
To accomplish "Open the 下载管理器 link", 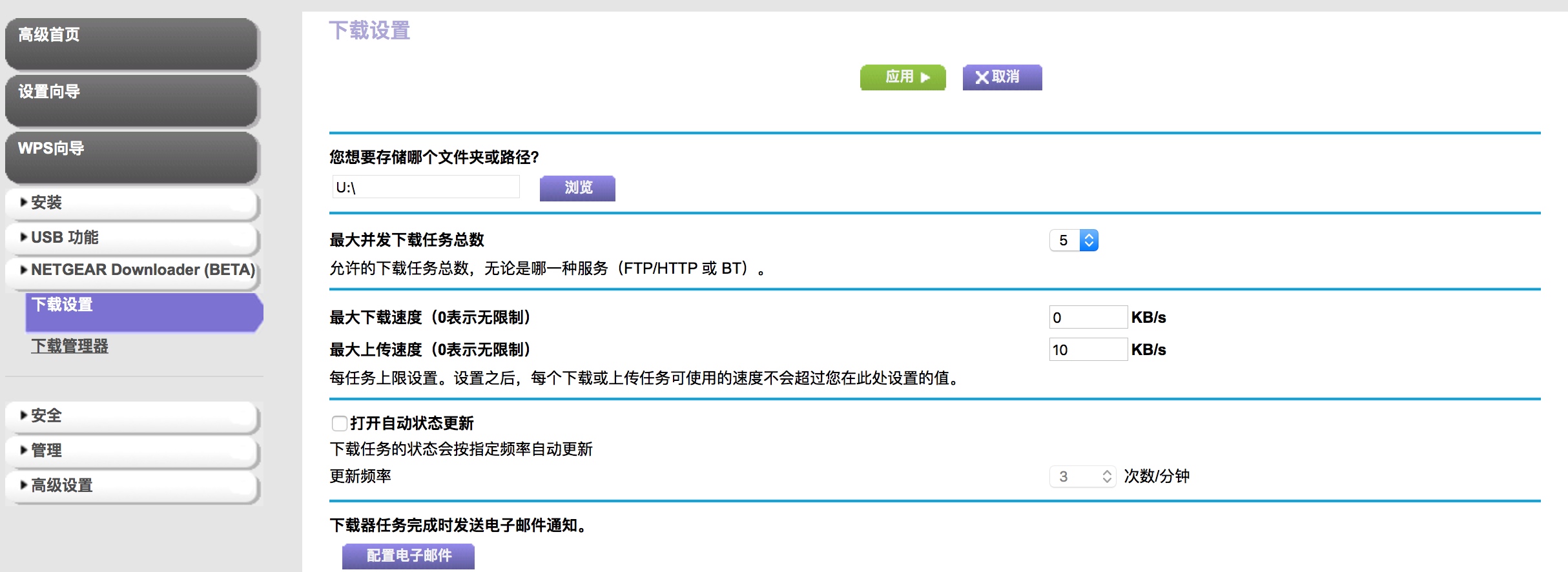I will (70, 346).
